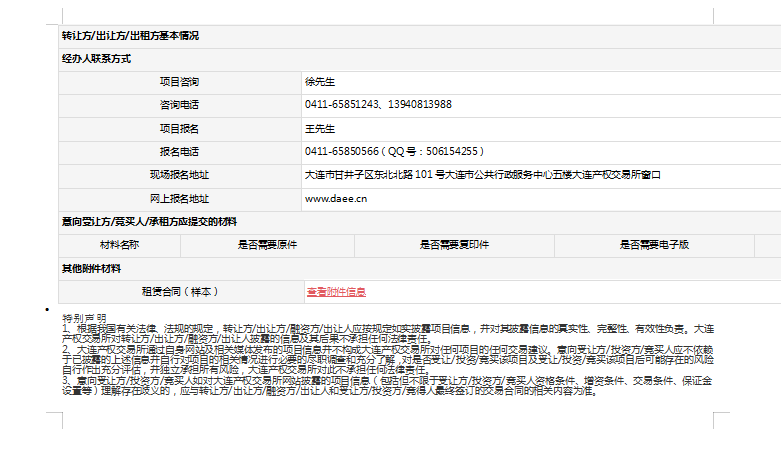781x450 pixels.
Task: Select the contact name 徐先生
Action: click(x=320, y=81)
